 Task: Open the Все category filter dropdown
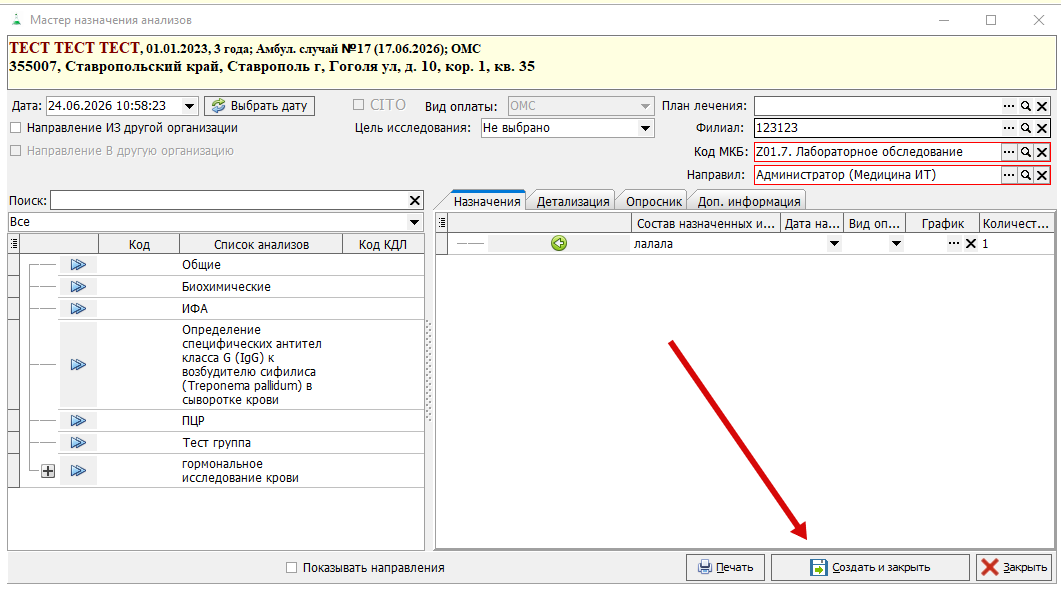[414, 222]
